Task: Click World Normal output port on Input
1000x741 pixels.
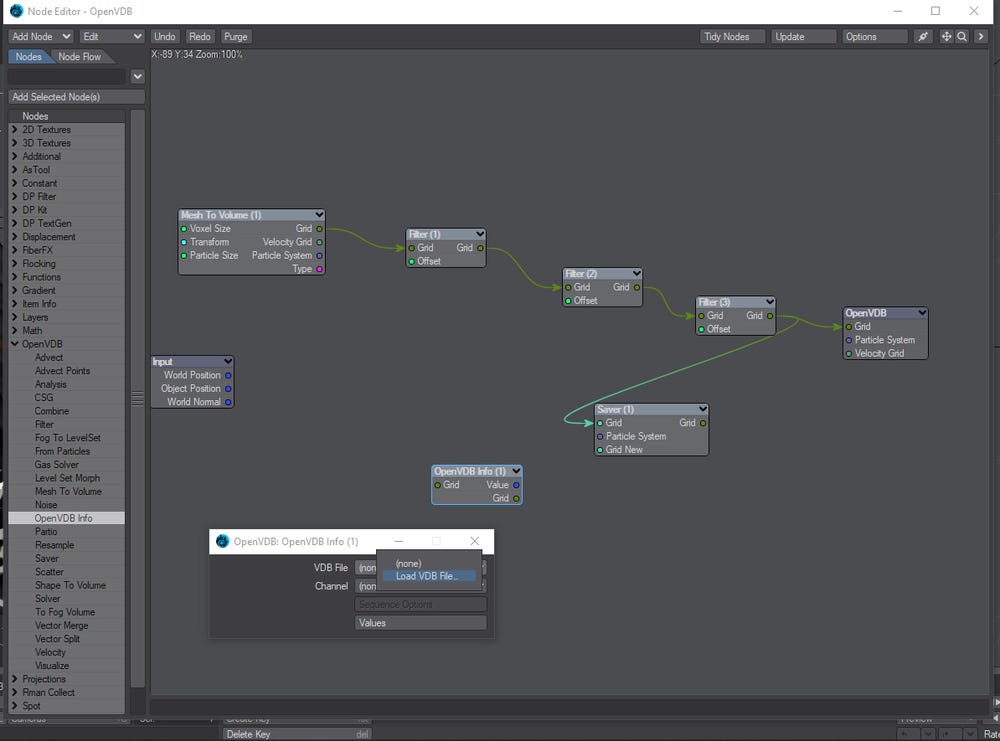Action: click(228, 402)
